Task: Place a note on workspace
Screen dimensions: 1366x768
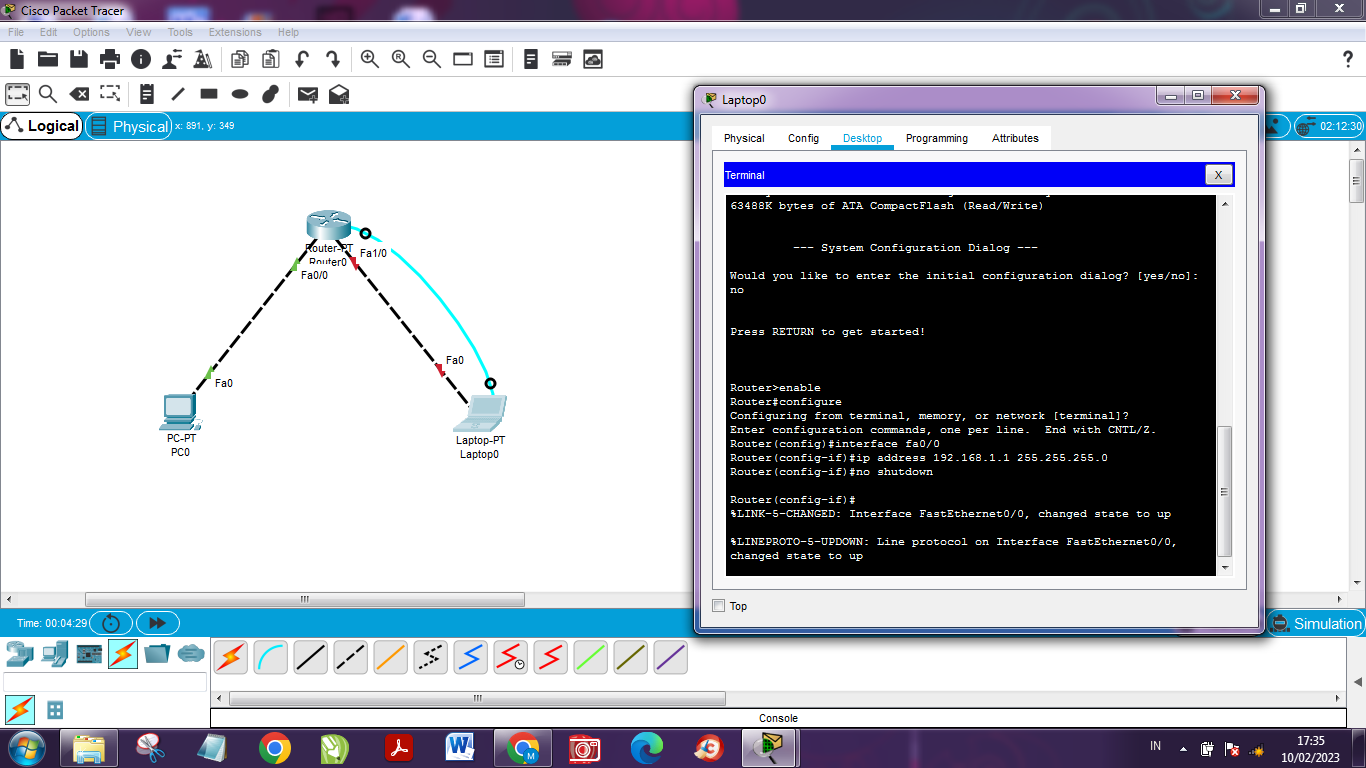Action: (147, 94)
